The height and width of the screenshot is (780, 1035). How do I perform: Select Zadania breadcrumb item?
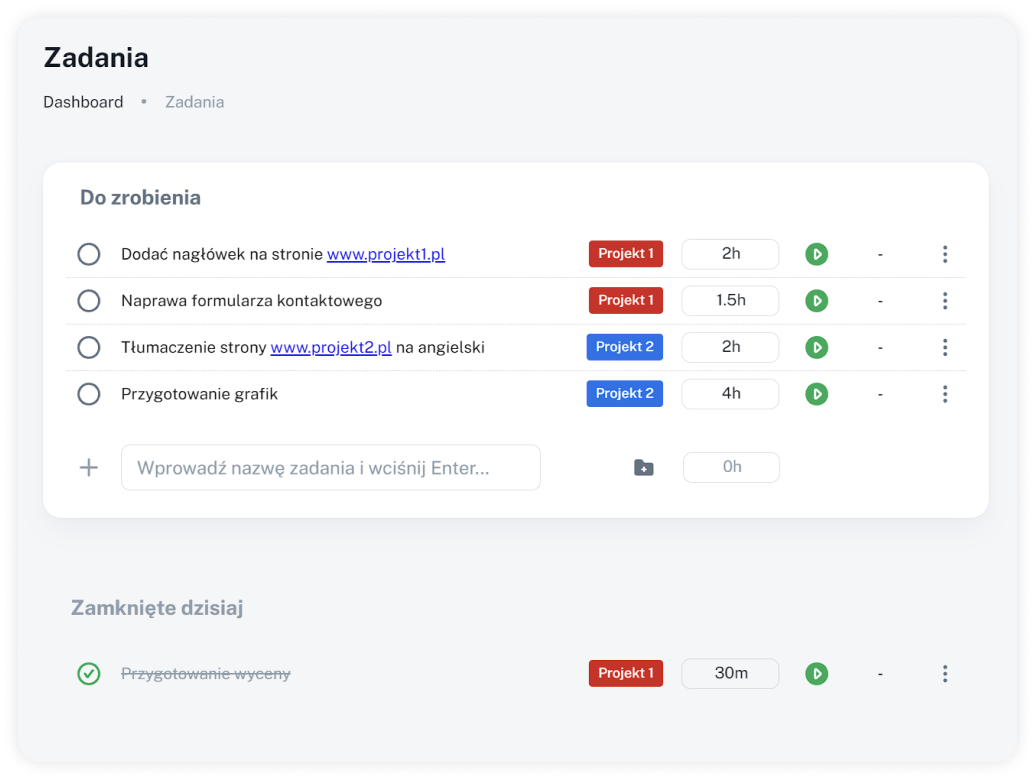click(x=194, y=102)
